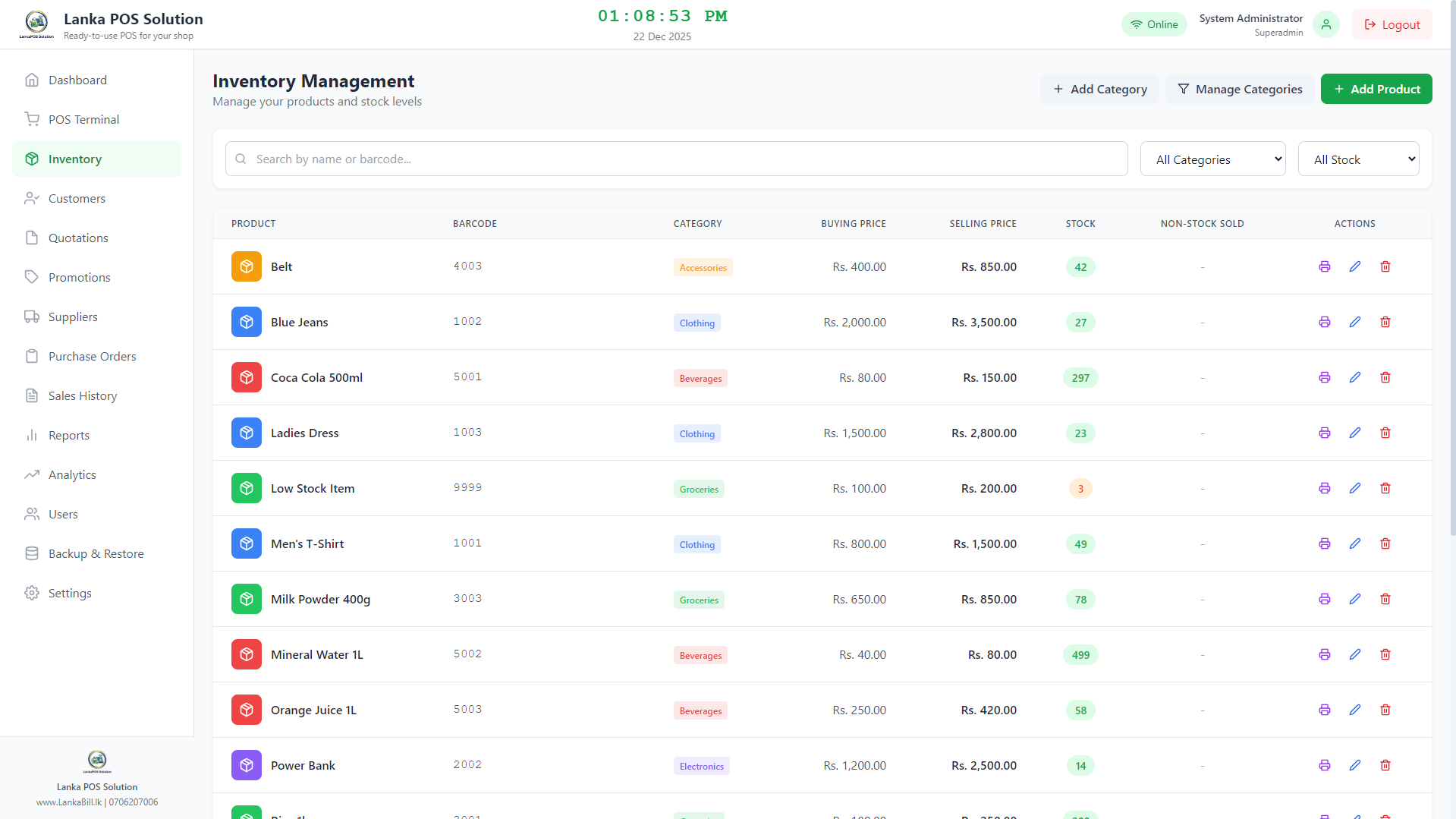Click the user profile avatar icon
The height and width of the screenshot is (819, 1456).
click(1325, 24)
